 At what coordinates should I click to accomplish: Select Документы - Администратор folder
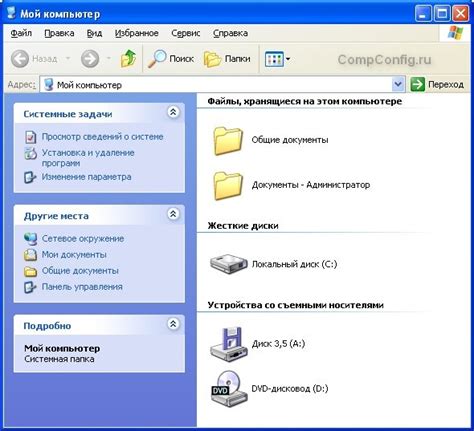pyautogui.click(x=291, y=185)
